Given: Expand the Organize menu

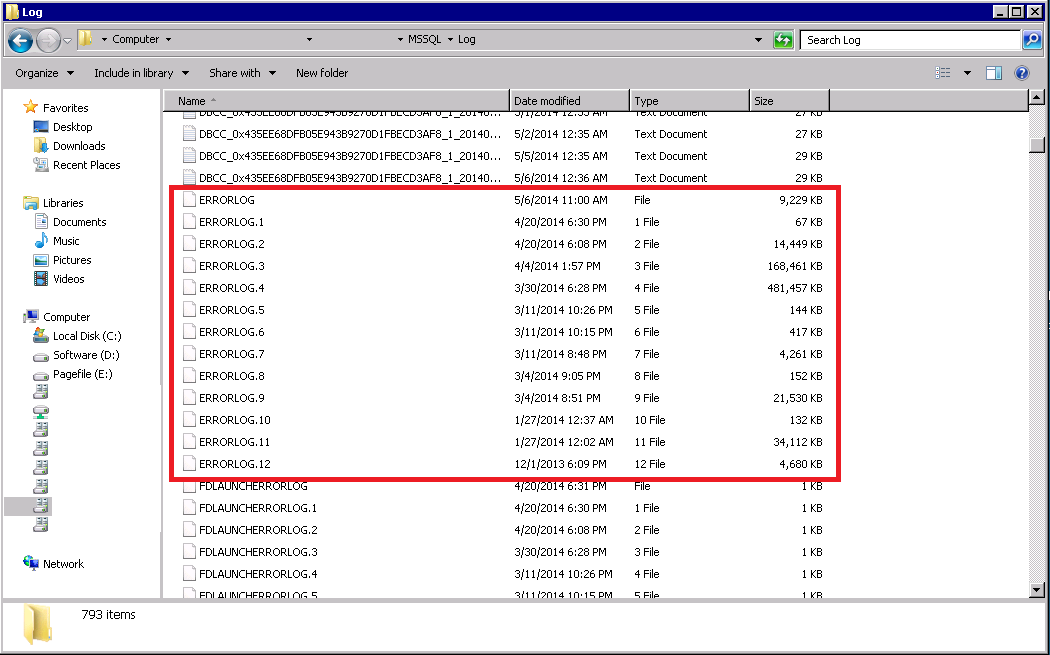Looking at the screenshot, I should [44, 73].
